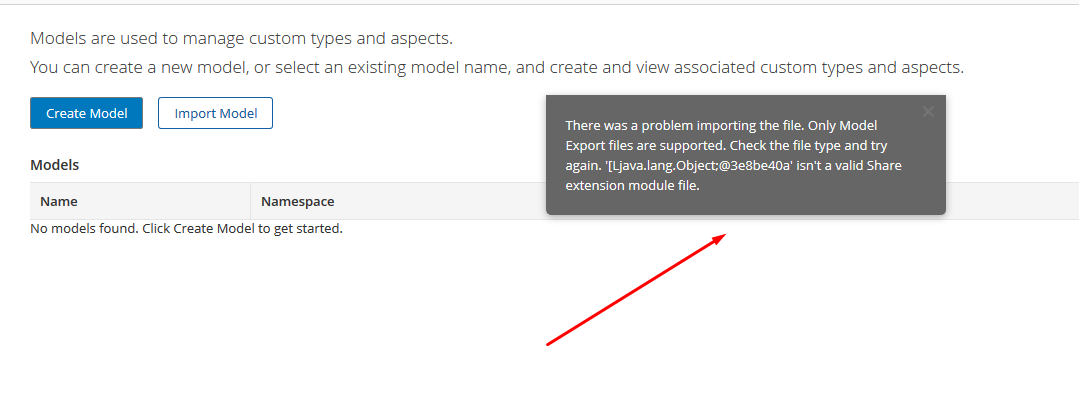1079x410 pixels.
Task: Close the import error notification
Action: (928, 112)
